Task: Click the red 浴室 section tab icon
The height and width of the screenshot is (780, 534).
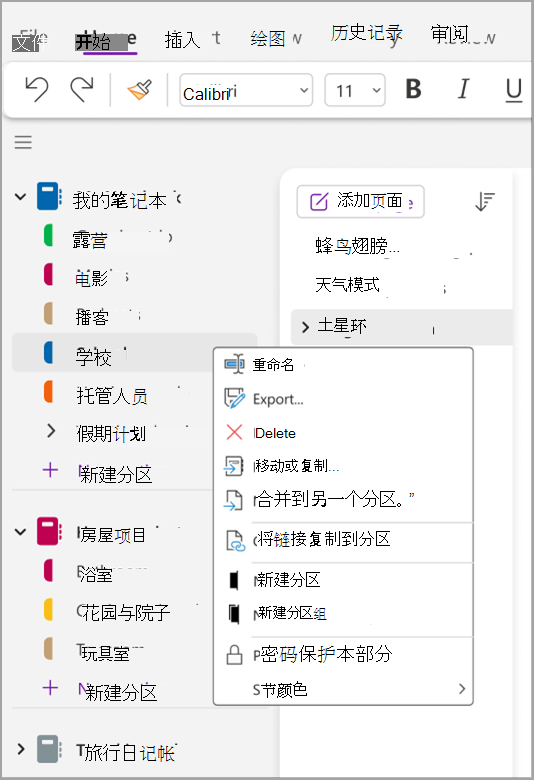Action: click(x=48, y=570)
